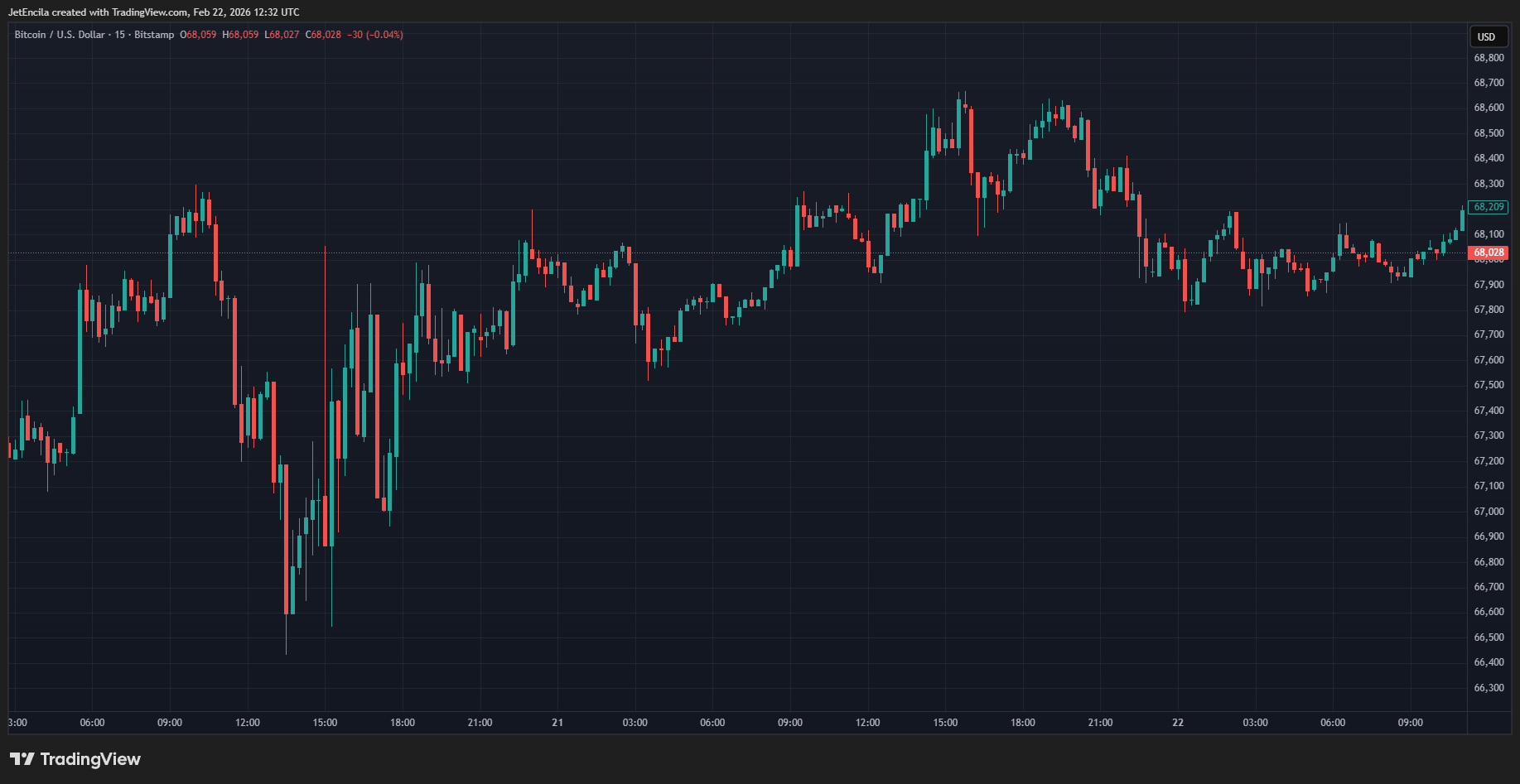The height and width of the screenshot is (784, 1520).
Task: Click the TradingView logo icon
Action: (x=22, y=759)
